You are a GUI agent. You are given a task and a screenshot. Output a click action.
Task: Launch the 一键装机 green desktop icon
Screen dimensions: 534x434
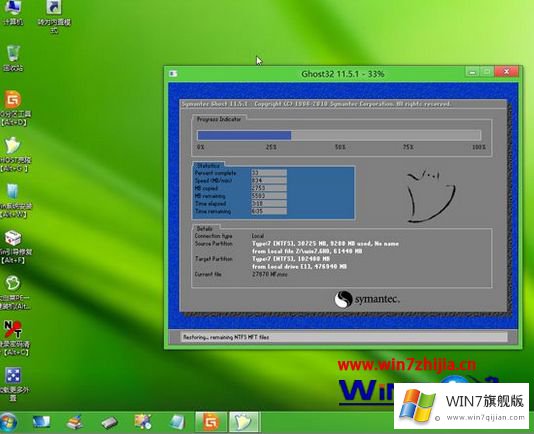[14, 292]
